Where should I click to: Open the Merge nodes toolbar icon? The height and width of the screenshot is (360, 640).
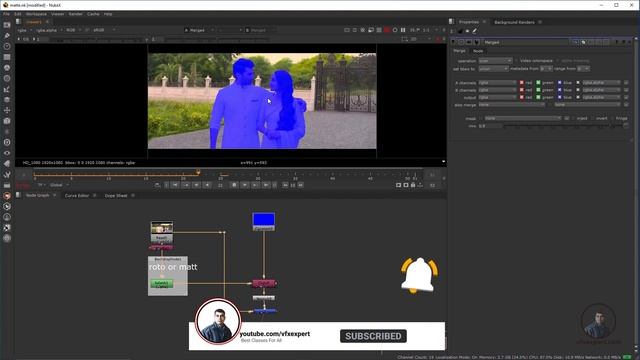[x=7, y=100]
